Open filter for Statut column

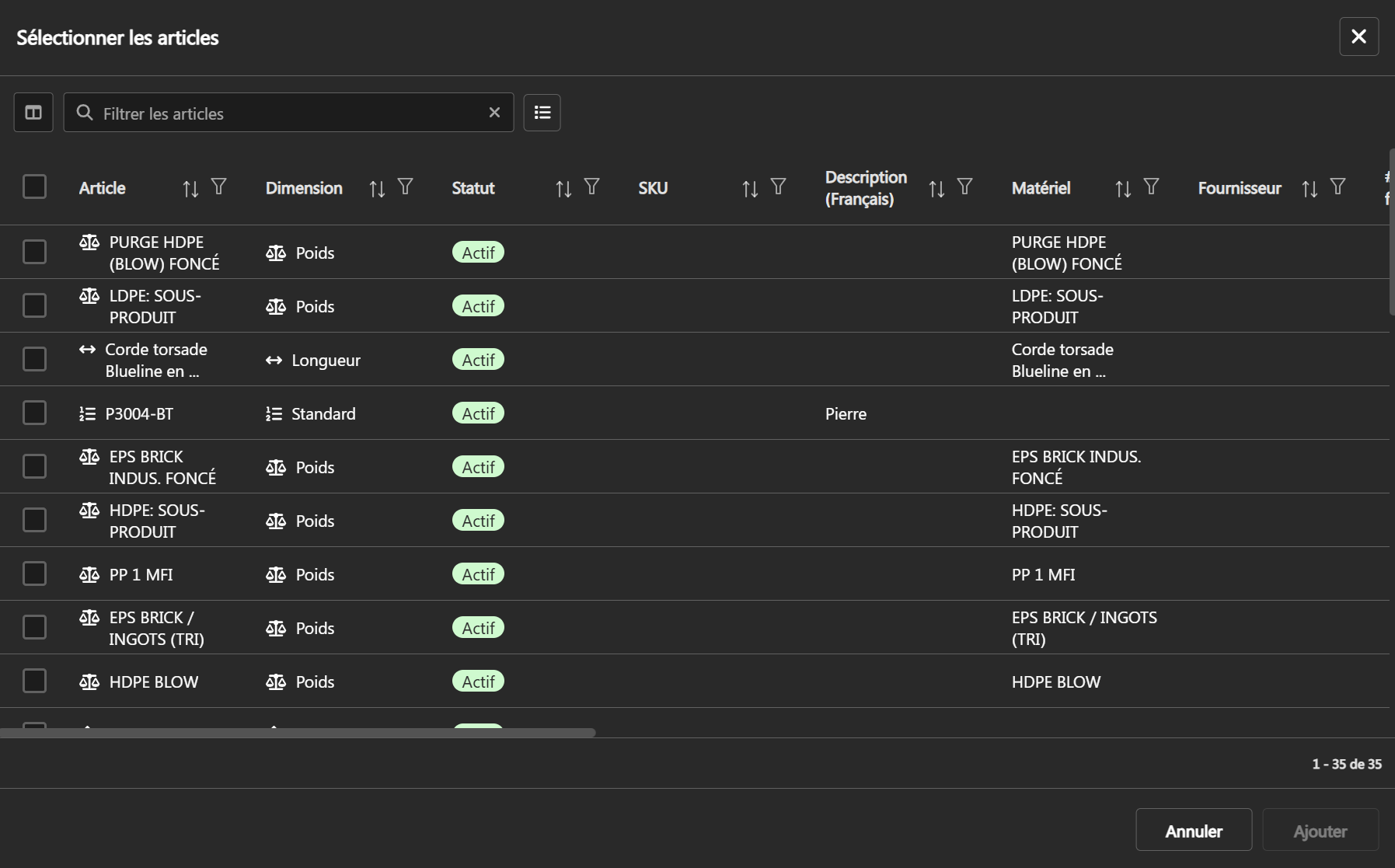[x=591, y=186]
